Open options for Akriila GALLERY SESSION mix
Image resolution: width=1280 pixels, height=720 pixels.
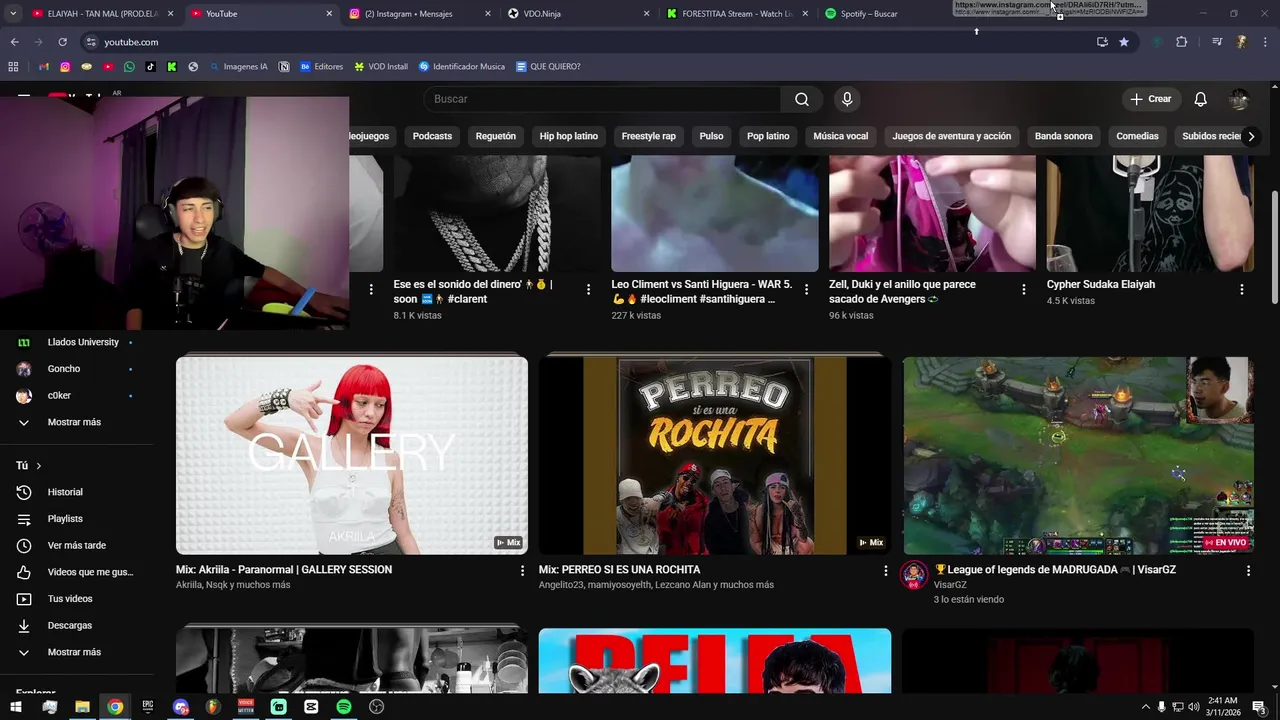pos(521,570)
